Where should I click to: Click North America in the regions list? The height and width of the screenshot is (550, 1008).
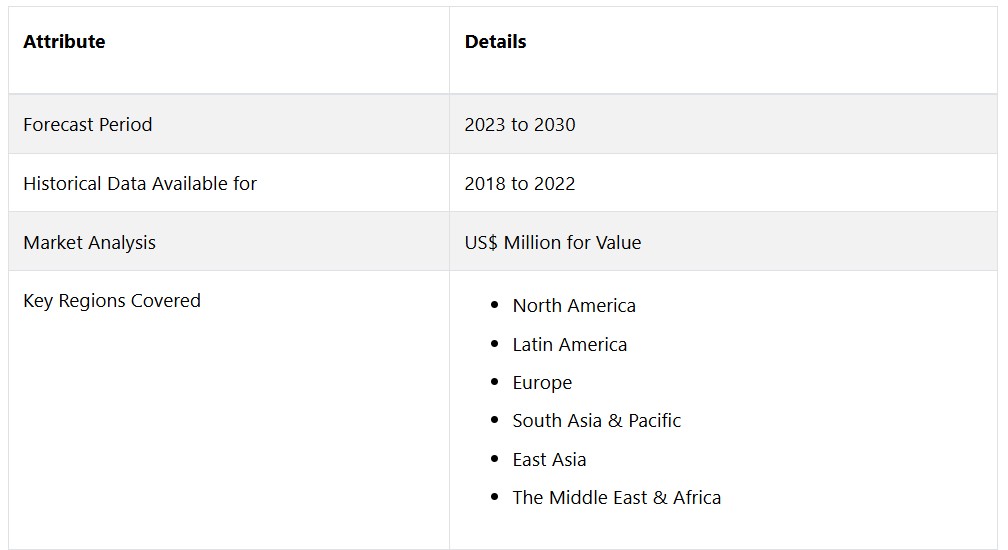coord(574,306)
